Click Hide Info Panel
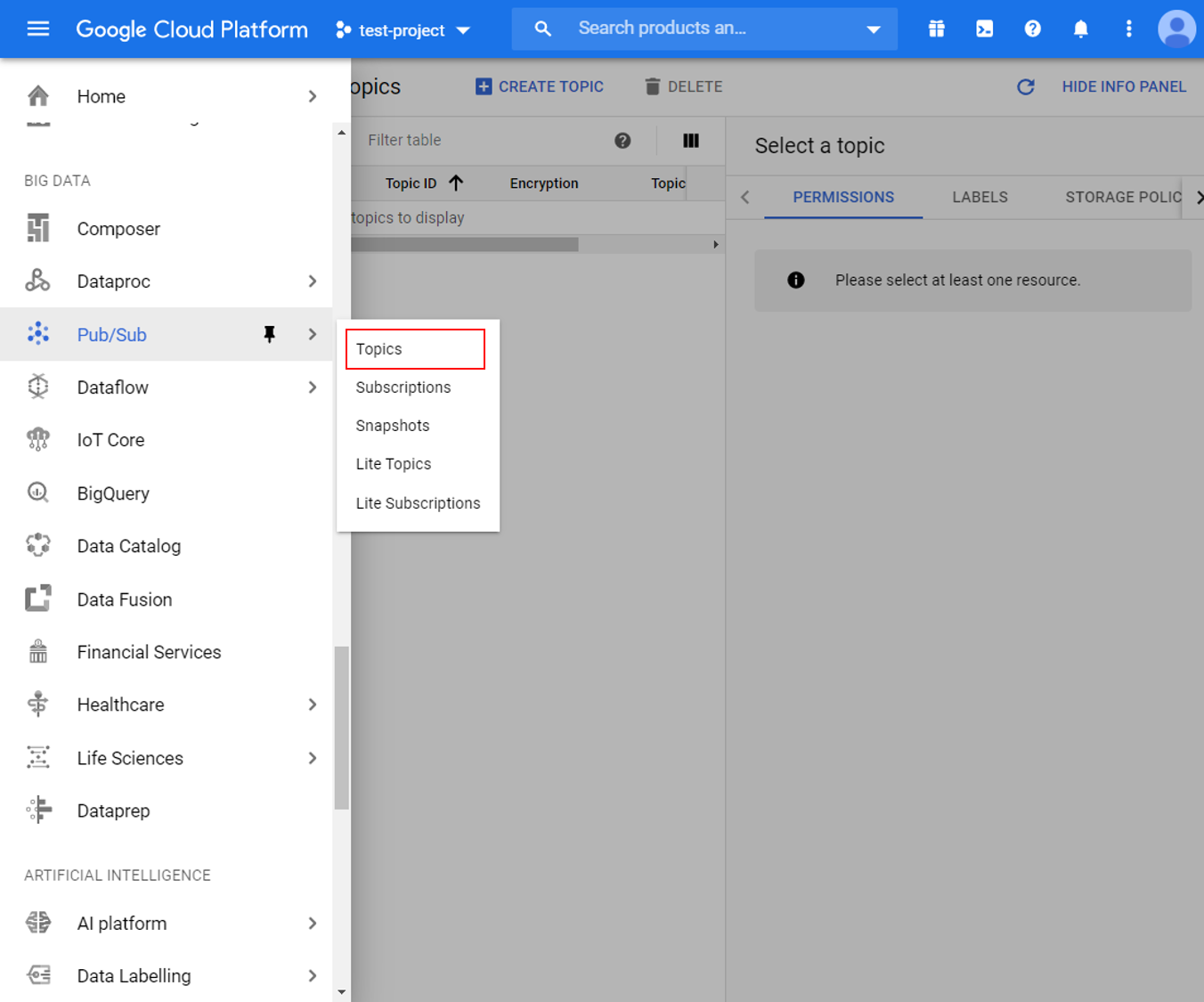 click(1124, 86)
